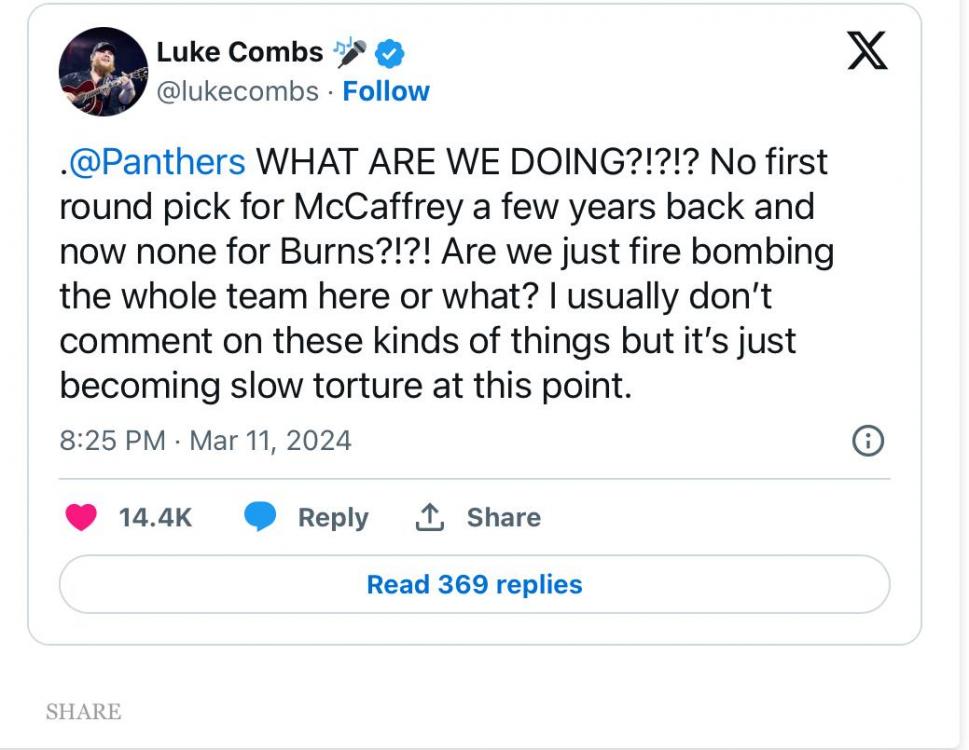Click the Share text label
Screen dimensions: 969x750
point(503,518)
